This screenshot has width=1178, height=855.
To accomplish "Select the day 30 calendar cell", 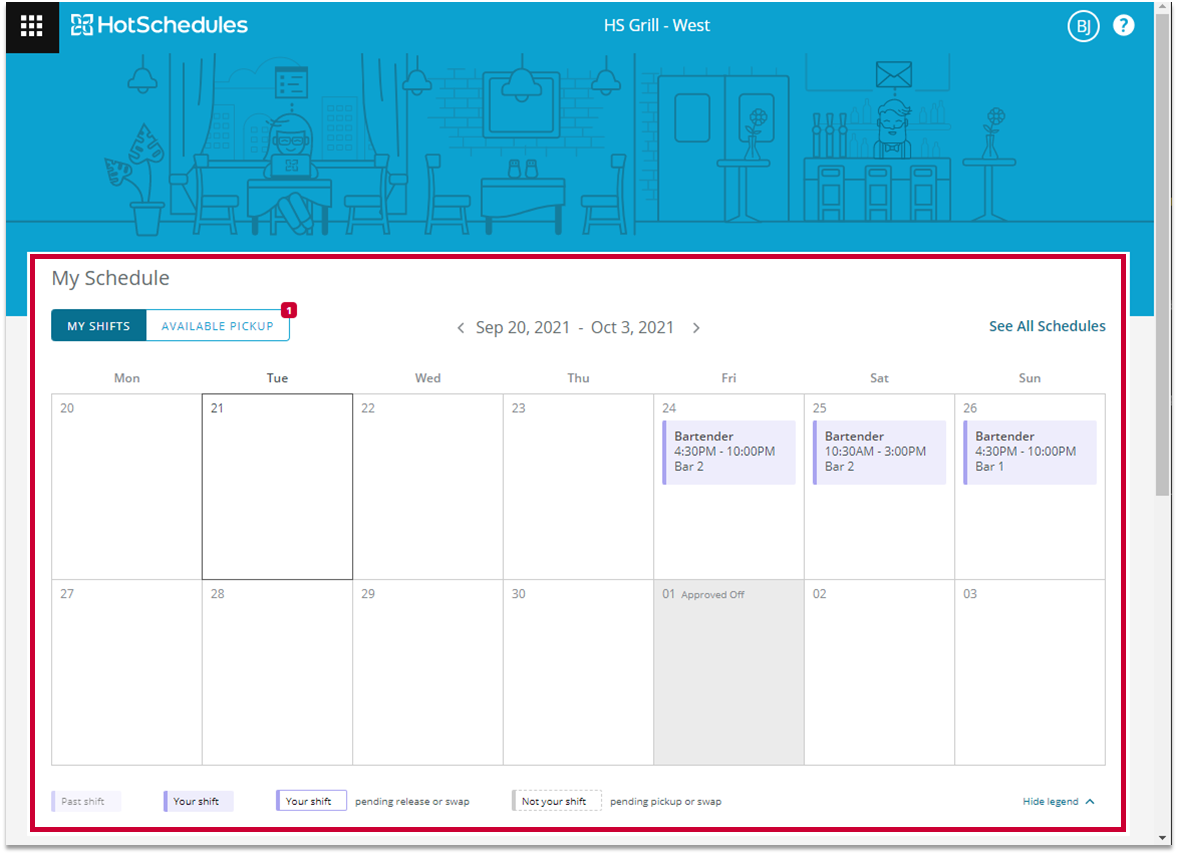I will tap(578, 672).
